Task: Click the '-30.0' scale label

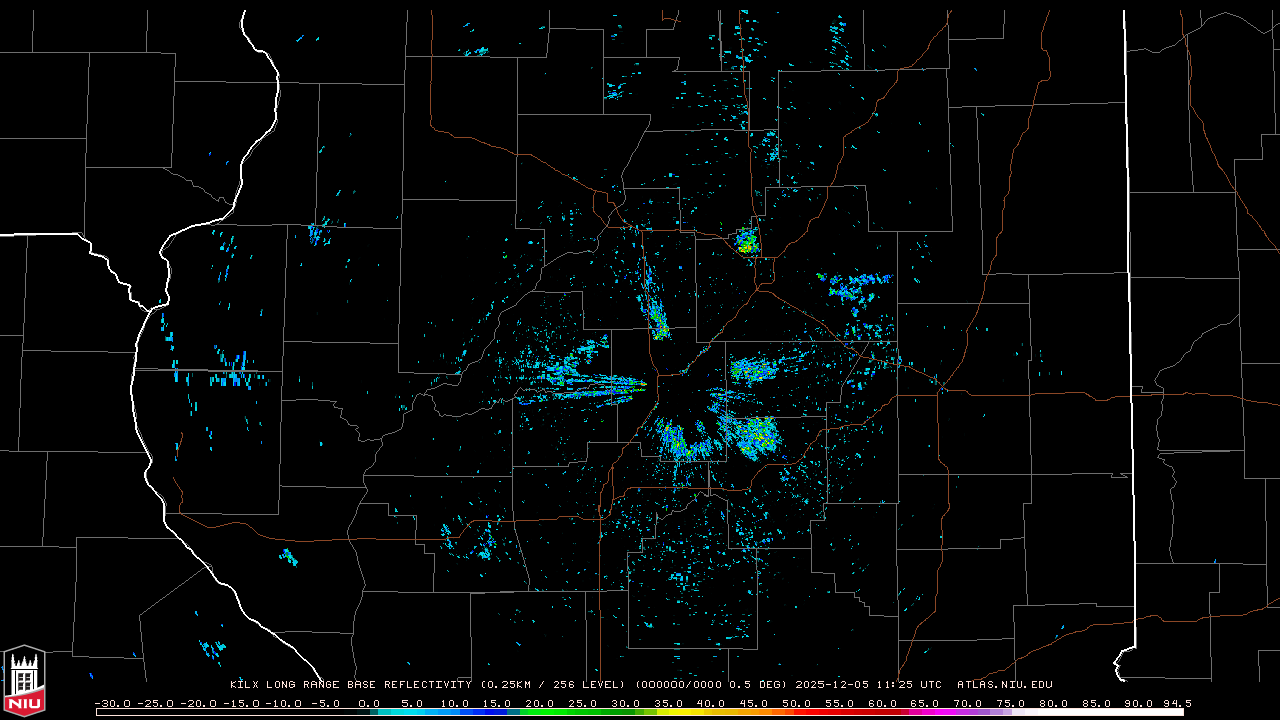Action: coord(113,703)
